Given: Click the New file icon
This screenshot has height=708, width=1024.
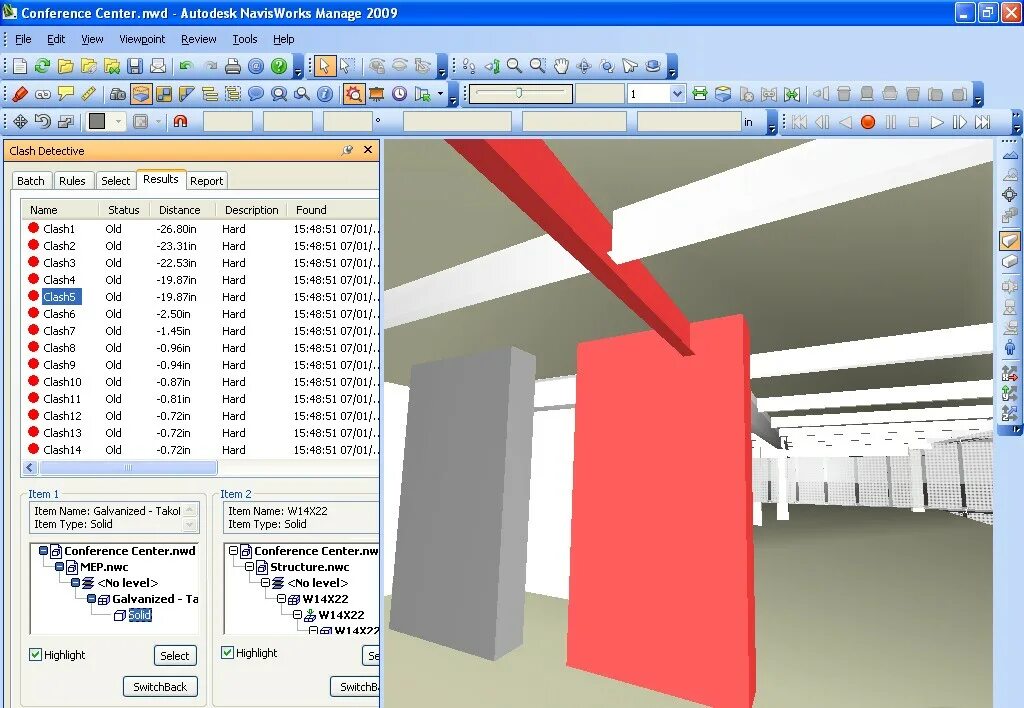Looking at the screenshot, I should [x=20, y=66].
